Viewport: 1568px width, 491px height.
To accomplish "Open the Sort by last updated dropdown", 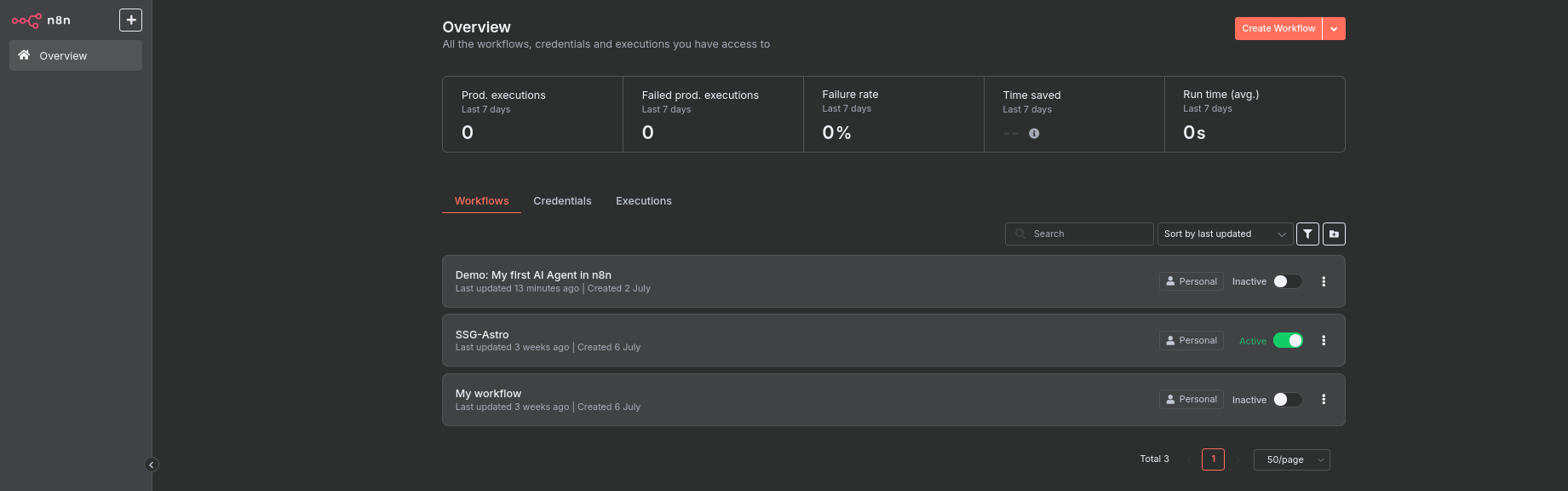I will [1225, 234].
